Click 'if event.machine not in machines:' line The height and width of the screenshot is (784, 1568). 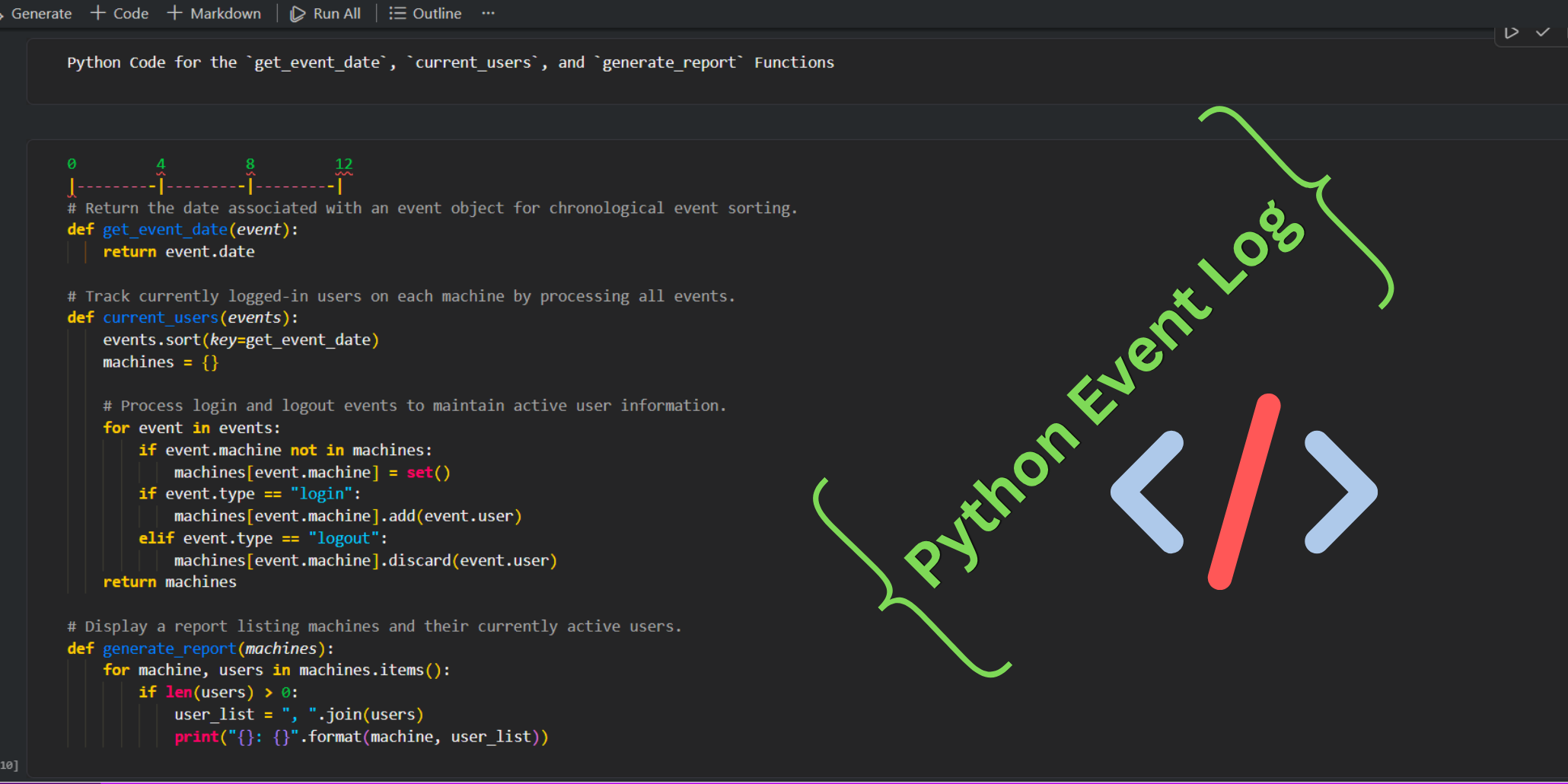click(x=285, y=450)
